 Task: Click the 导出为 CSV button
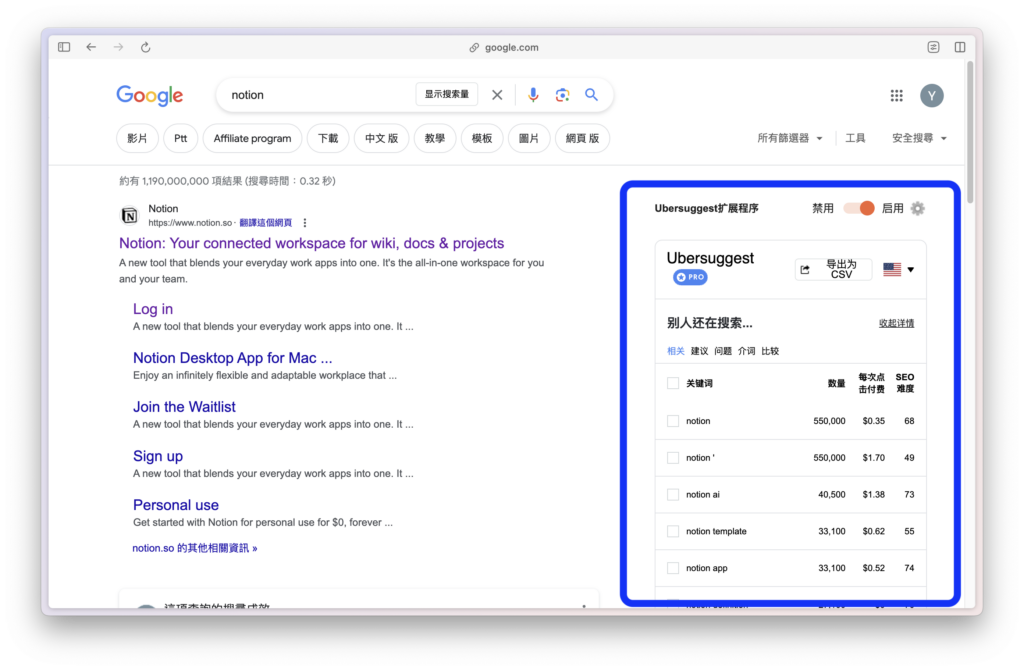(x=833, y=269)
